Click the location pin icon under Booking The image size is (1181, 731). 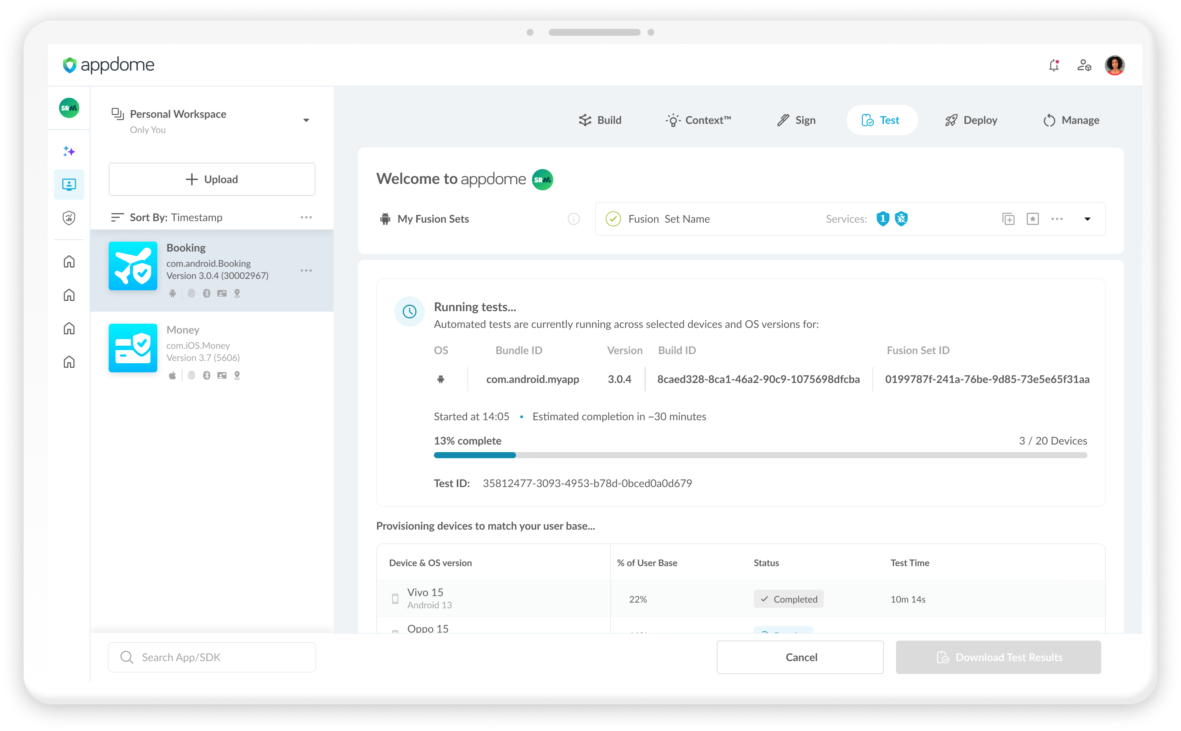[x=237, y=294]
